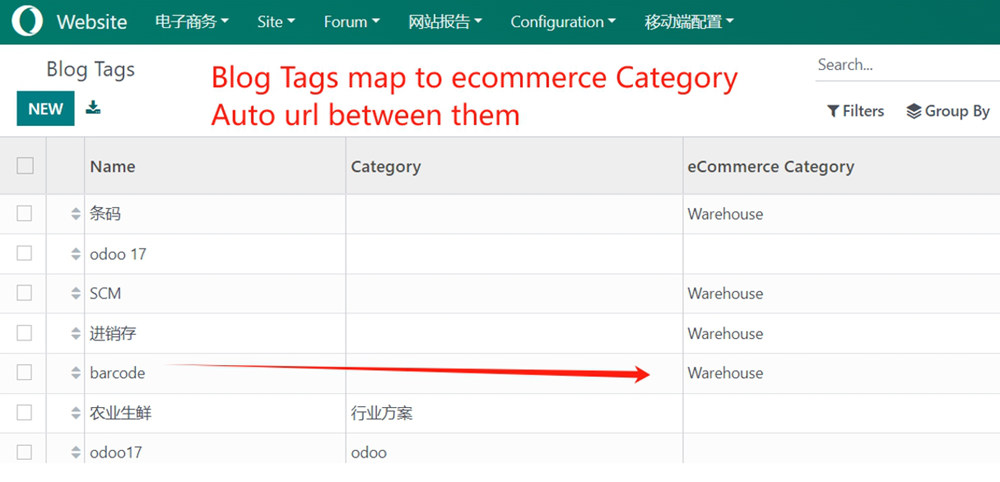This screenshot has height=482, width=1000.
Task: Open the SCM tag record
Action: coord(105,293)
